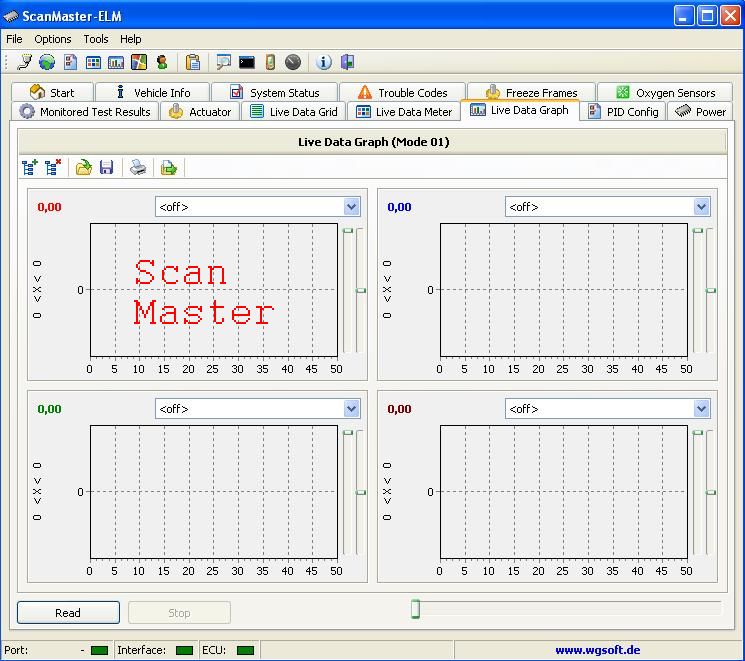Click the remove tree item icon with red X
The image size is (745, 661).
53,167
